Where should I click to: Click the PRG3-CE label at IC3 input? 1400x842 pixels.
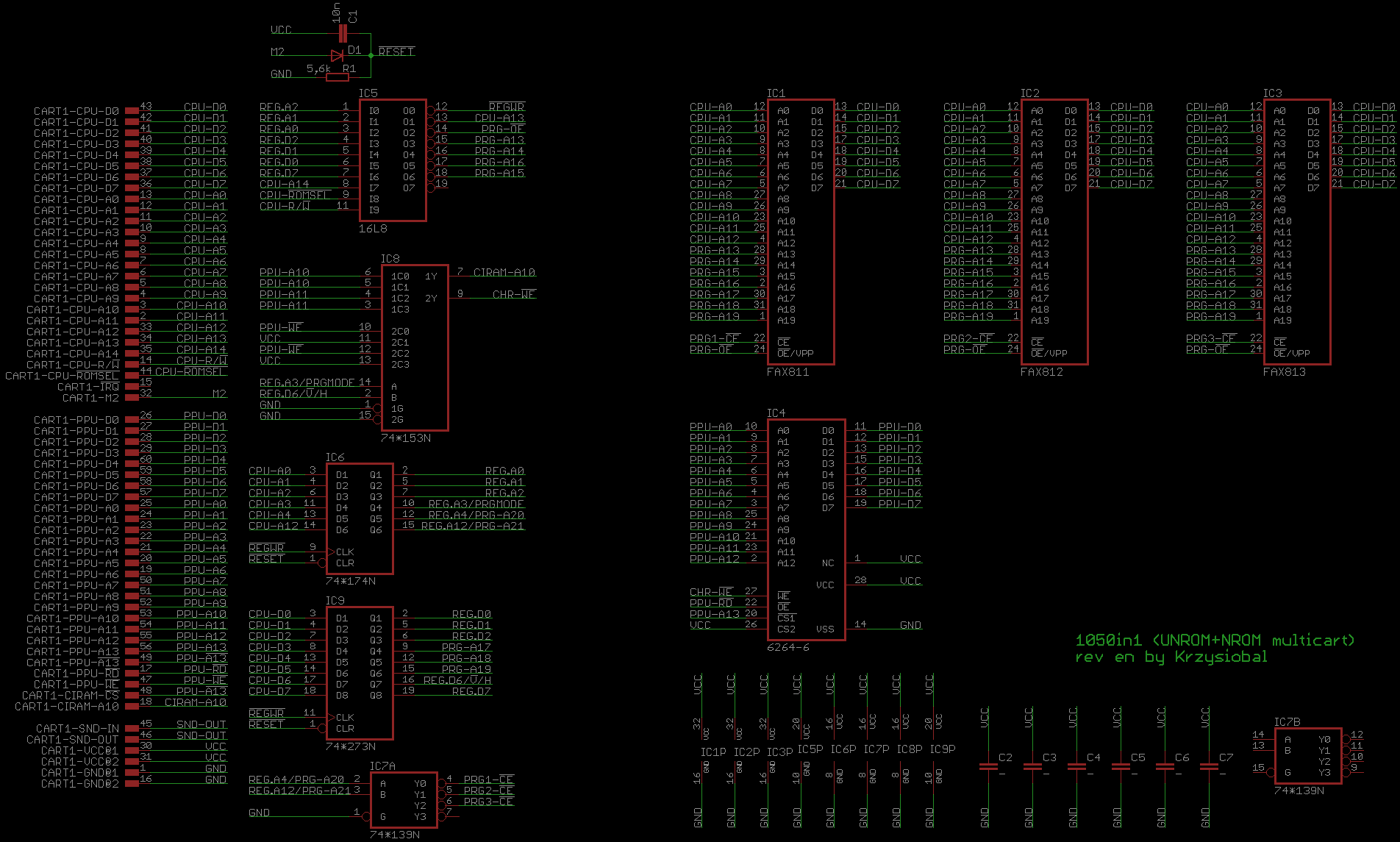tap(1210, 338)
